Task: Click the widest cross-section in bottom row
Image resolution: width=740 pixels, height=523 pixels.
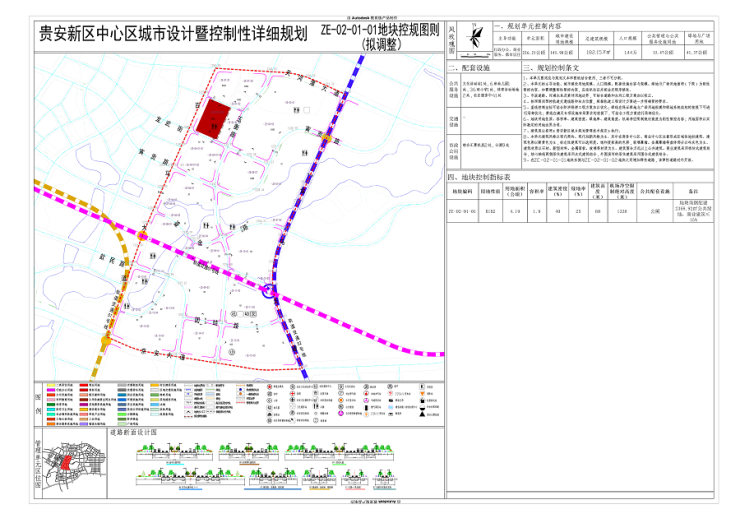Action: pos(190,478)
